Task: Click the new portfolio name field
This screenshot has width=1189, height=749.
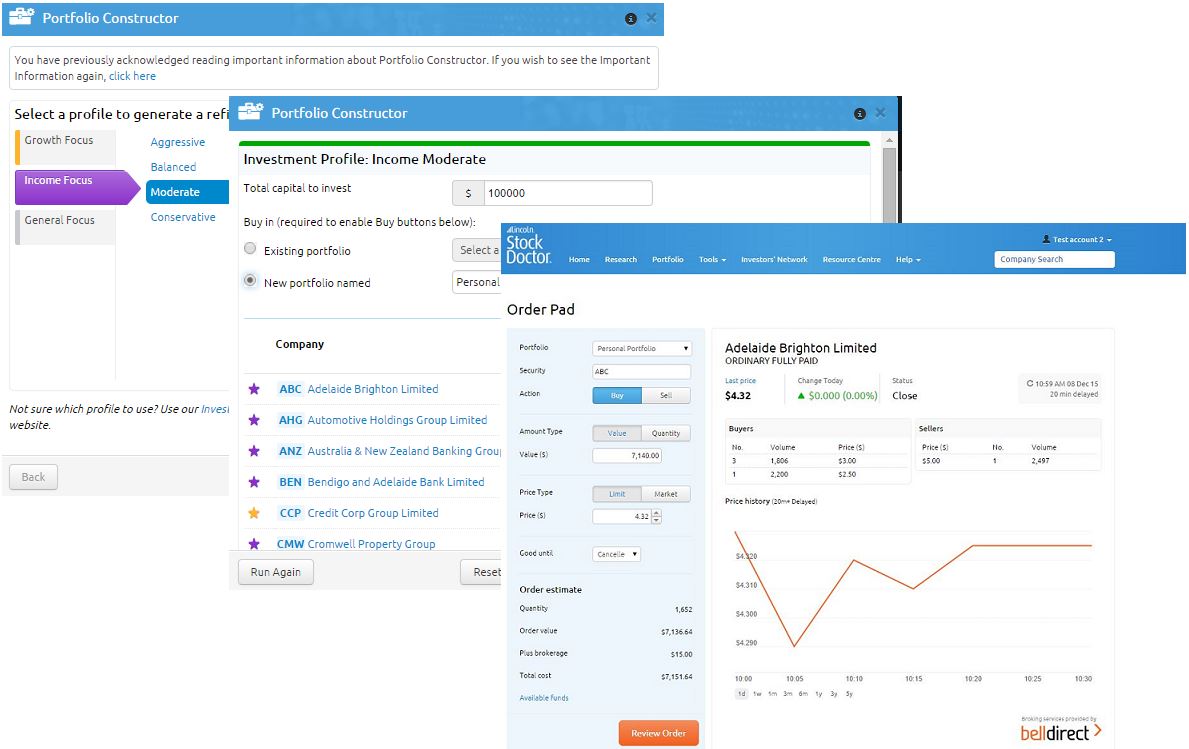Action: pos(478,282)
